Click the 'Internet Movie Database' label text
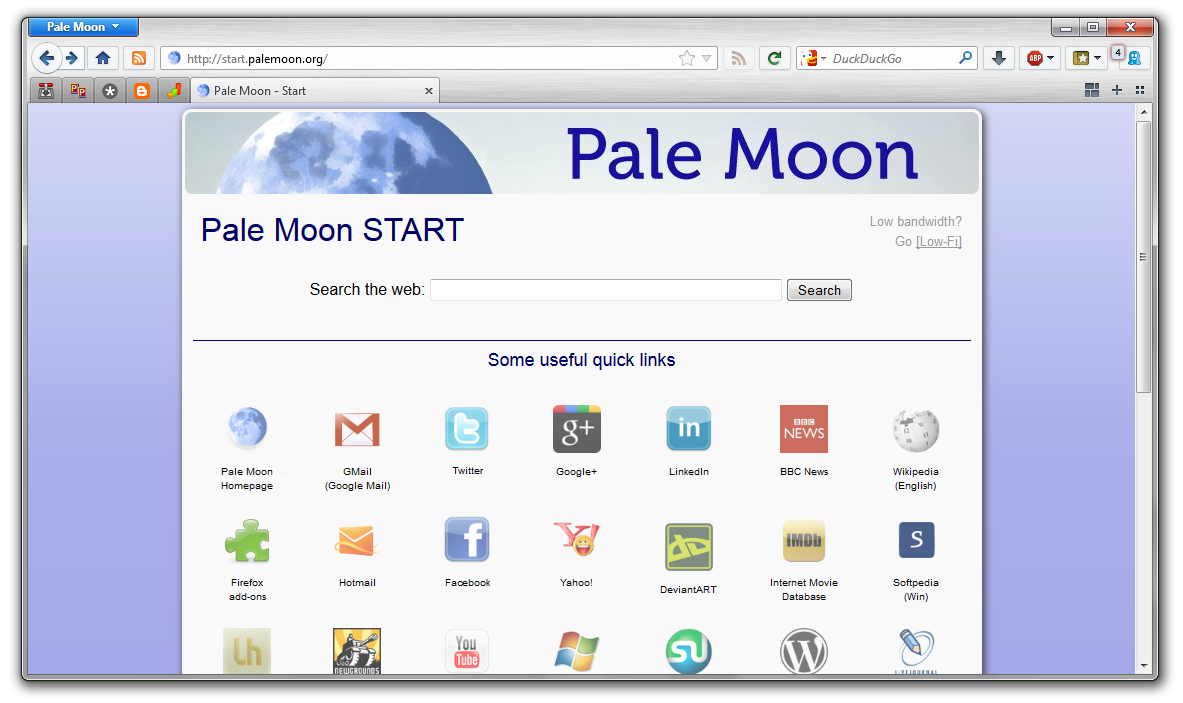This screenshot has width=1183, height=703. coord(804,589)
